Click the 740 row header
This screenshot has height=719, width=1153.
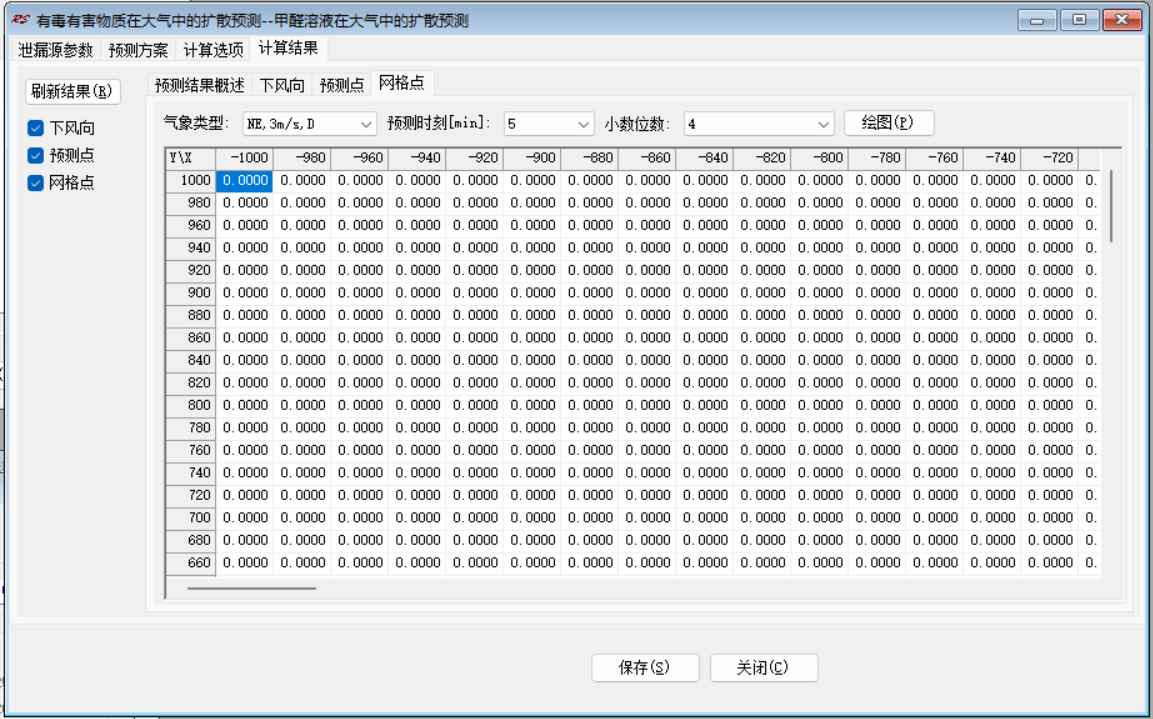coord(190,473)
